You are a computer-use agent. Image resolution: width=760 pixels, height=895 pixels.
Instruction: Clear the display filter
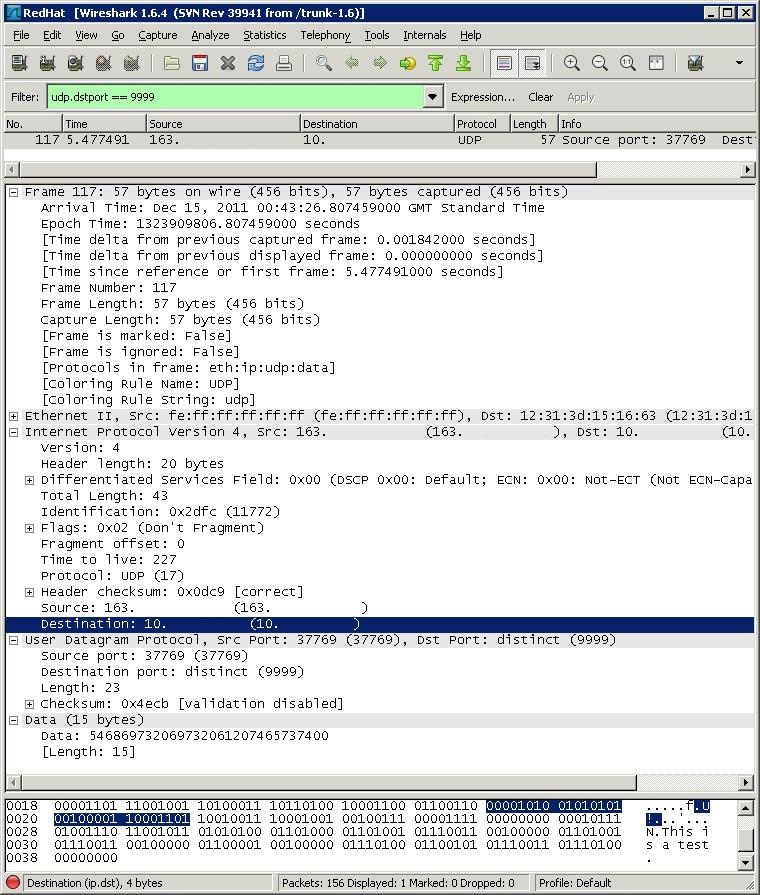[x=540, y=97]
